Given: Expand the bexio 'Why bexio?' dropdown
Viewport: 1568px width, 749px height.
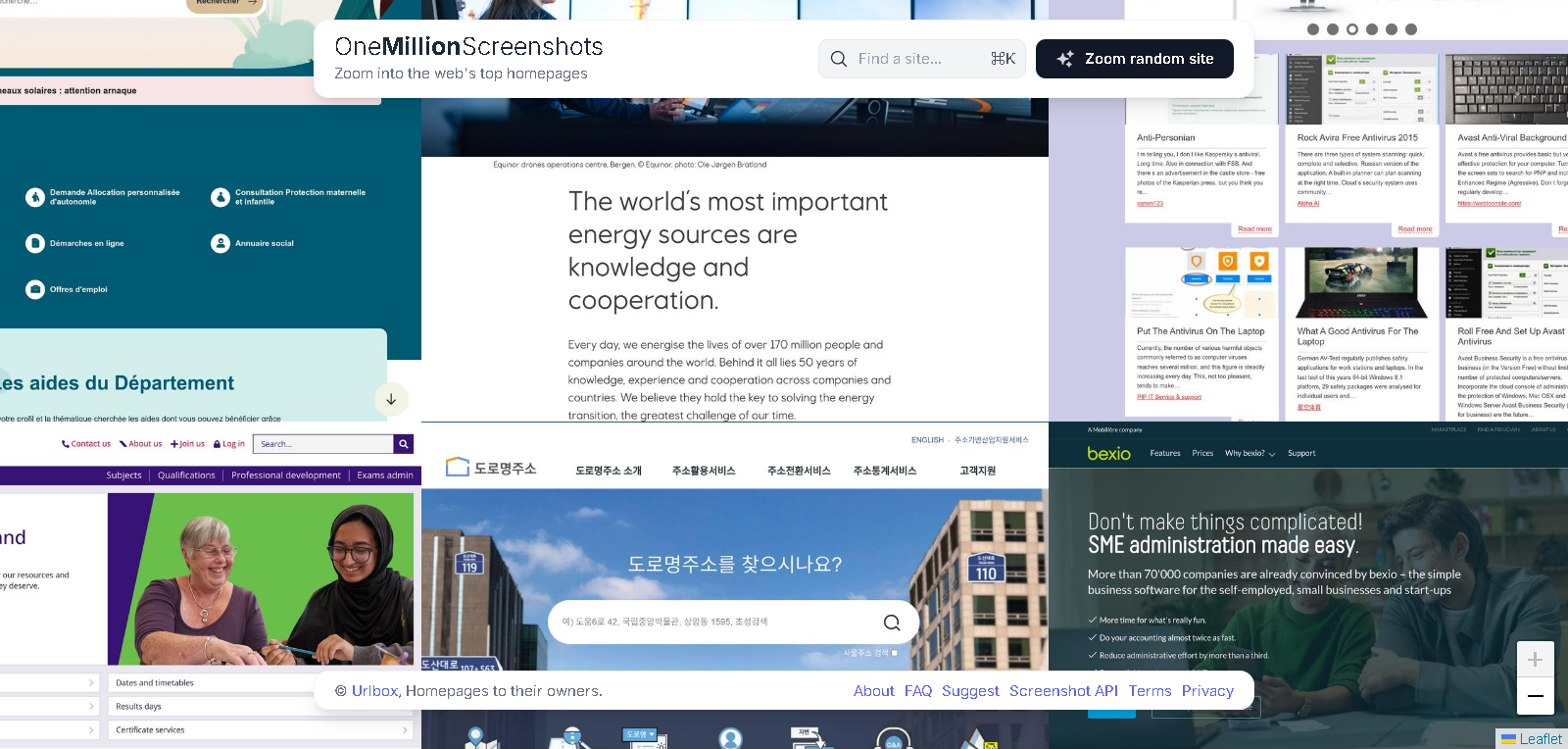Looking at the screenshot, I should [x=1249, y=453].
